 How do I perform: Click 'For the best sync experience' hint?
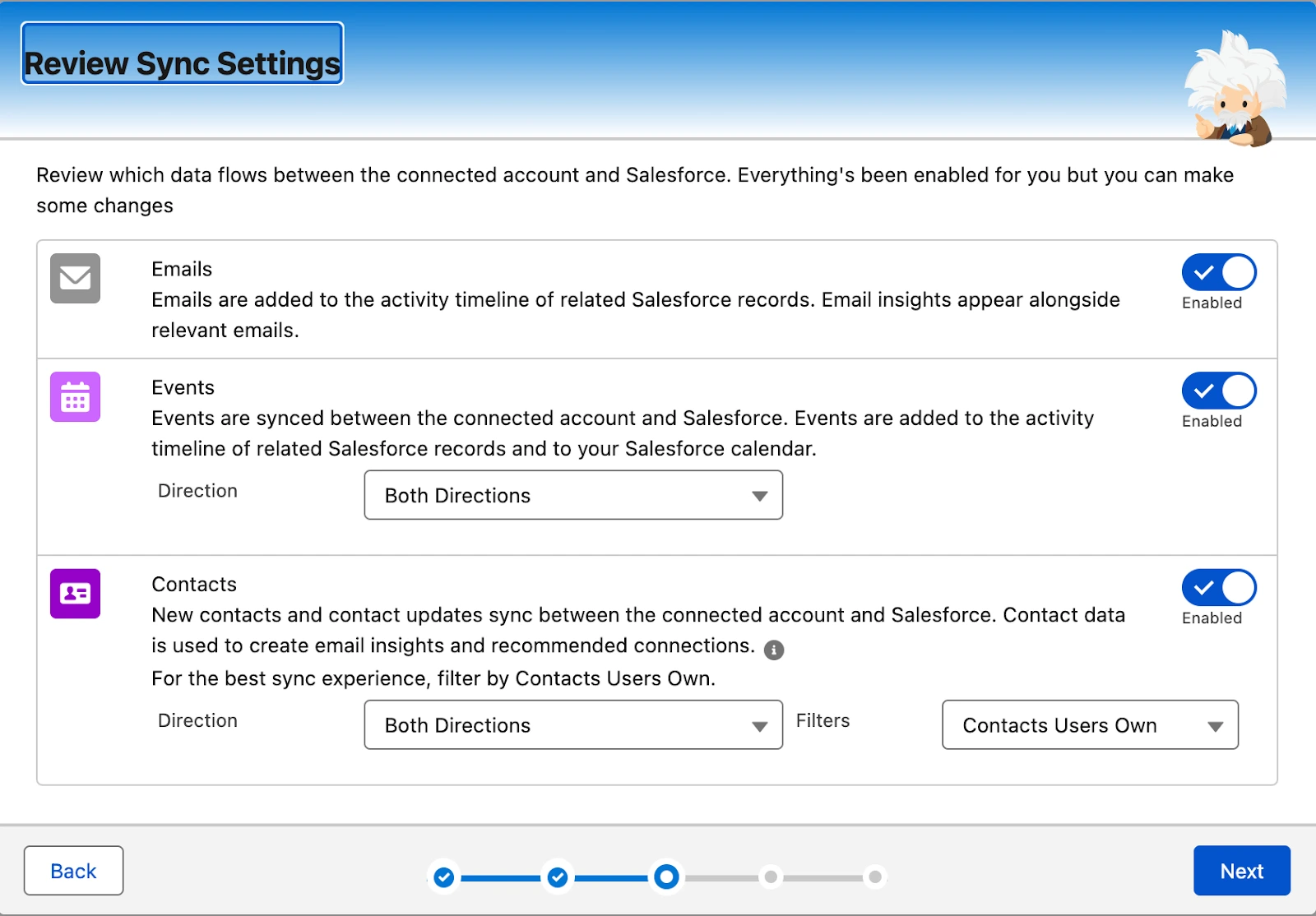433,678
